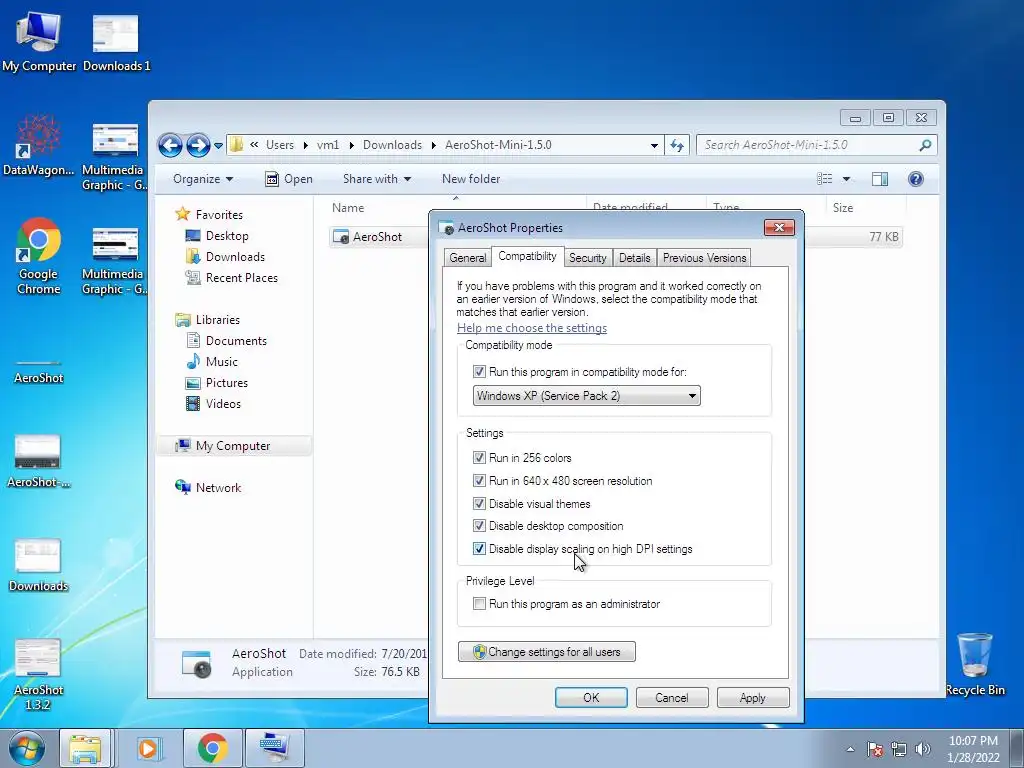Image resolution: width=1024 pixels, height=768 pixels.
Task: Open recent pages dropdown beside Forward
Action: (218, 146)
